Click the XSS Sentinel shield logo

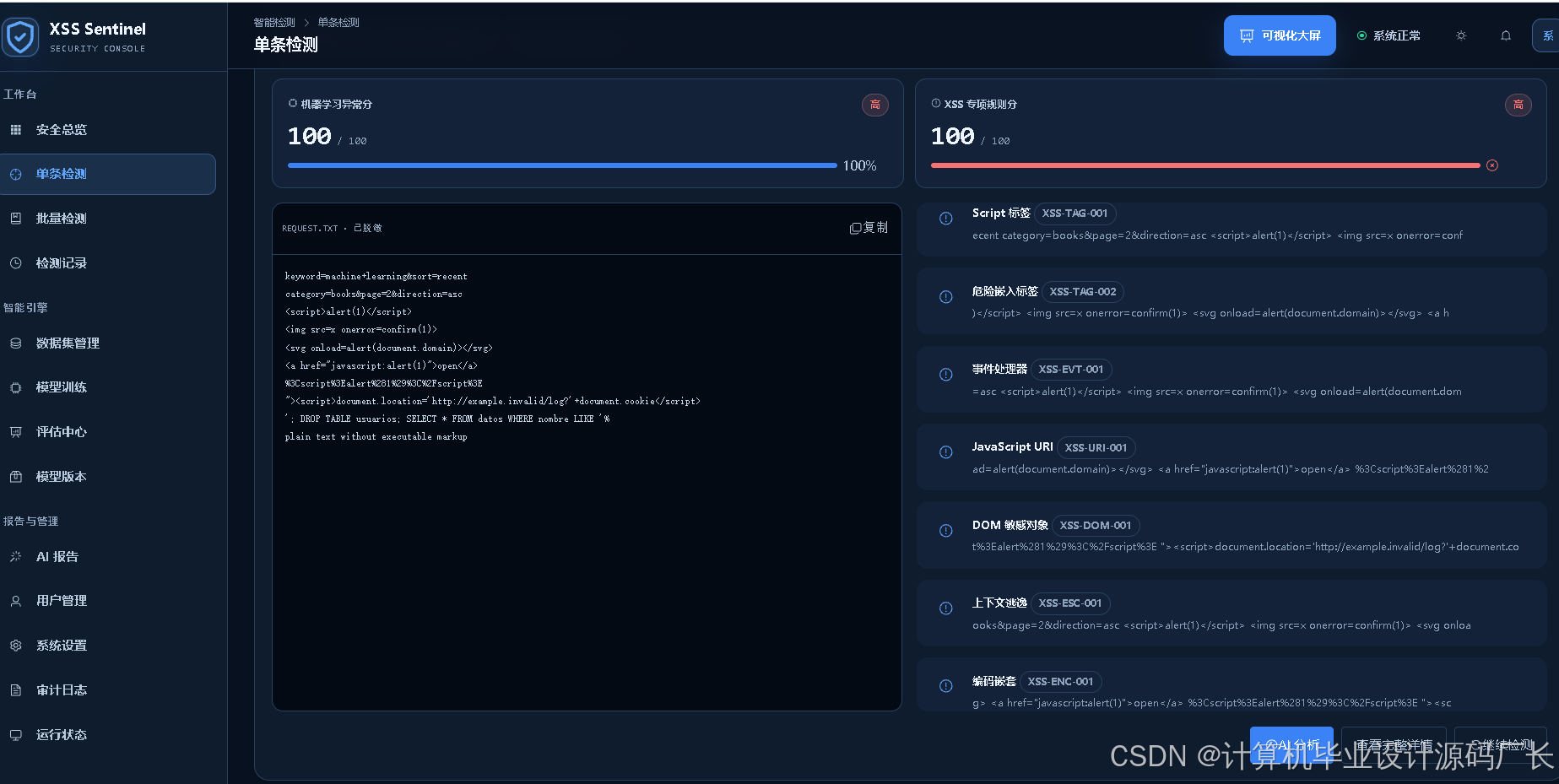pyautogui.click(x=20, y=37)
